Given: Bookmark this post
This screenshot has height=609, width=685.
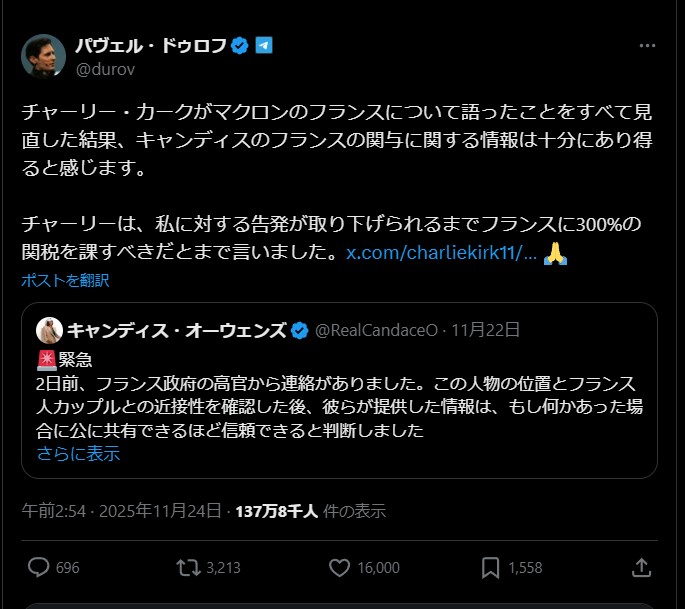Looking at the screenshot, I should 490,567.
